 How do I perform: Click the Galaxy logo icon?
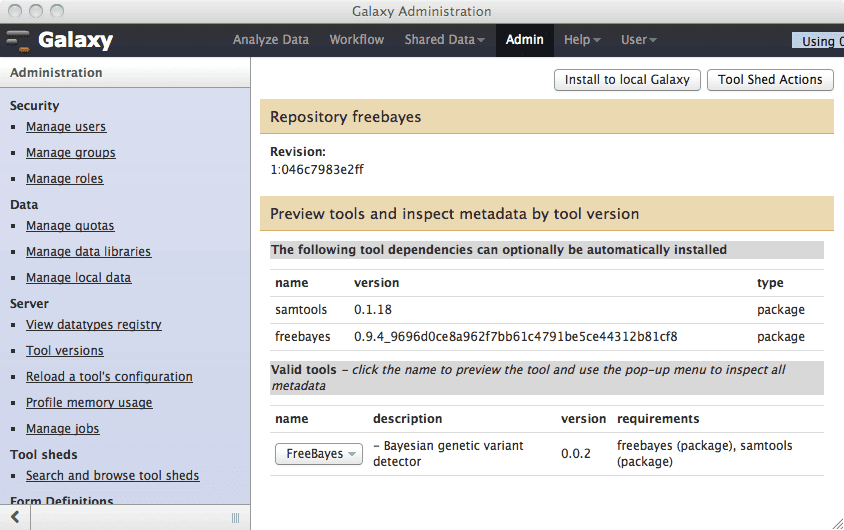[x=18, y=41]
